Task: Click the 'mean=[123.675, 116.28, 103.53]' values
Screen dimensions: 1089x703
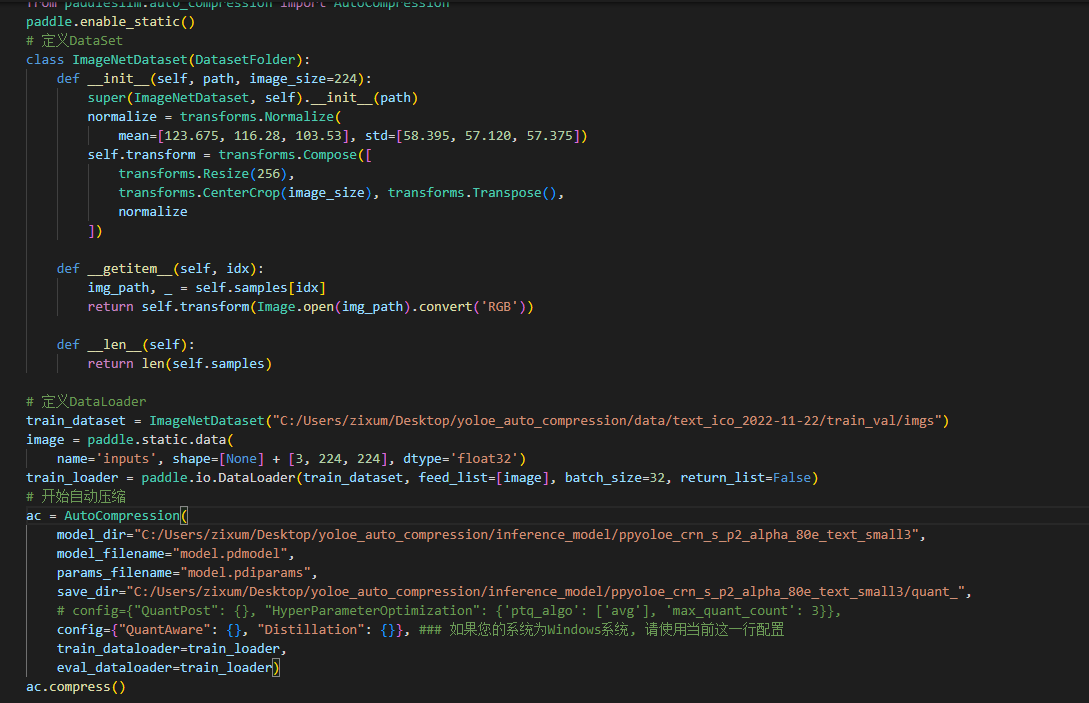Action: tap(233, 135)
